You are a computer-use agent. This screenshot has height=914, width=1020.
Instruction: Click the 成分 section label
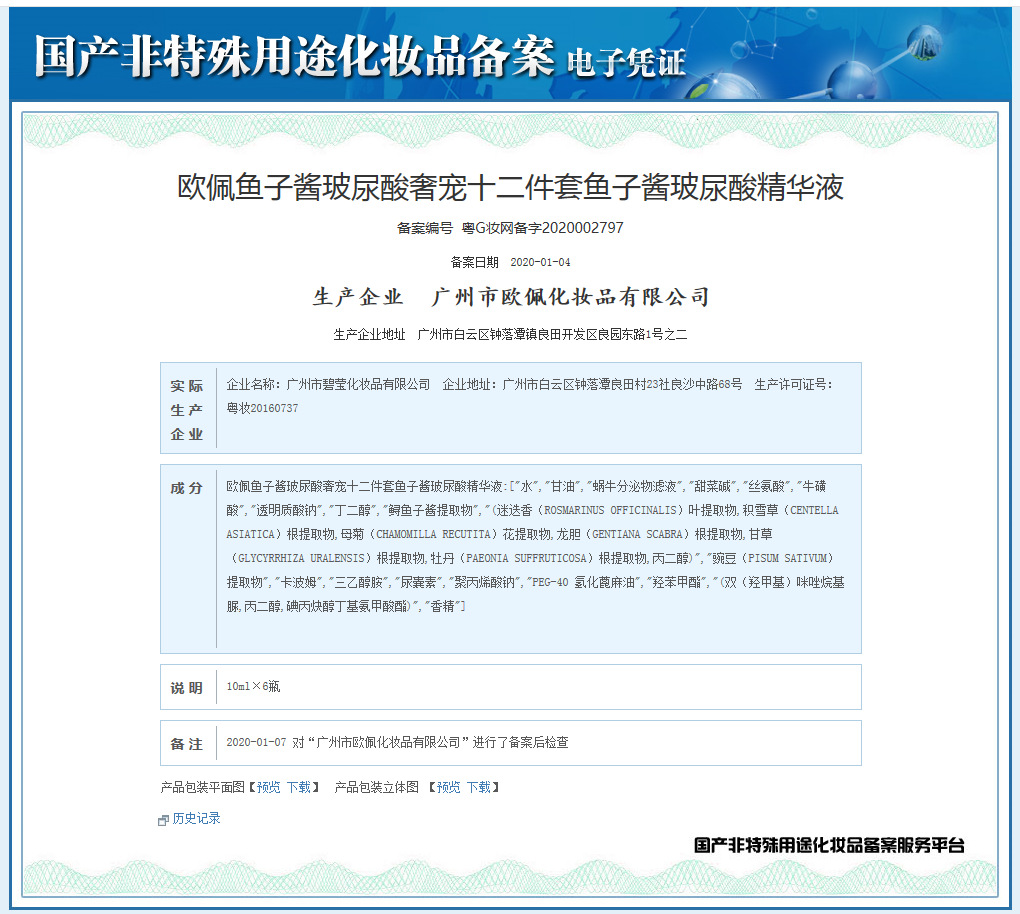pyautogui.click(x=187, y=488)
